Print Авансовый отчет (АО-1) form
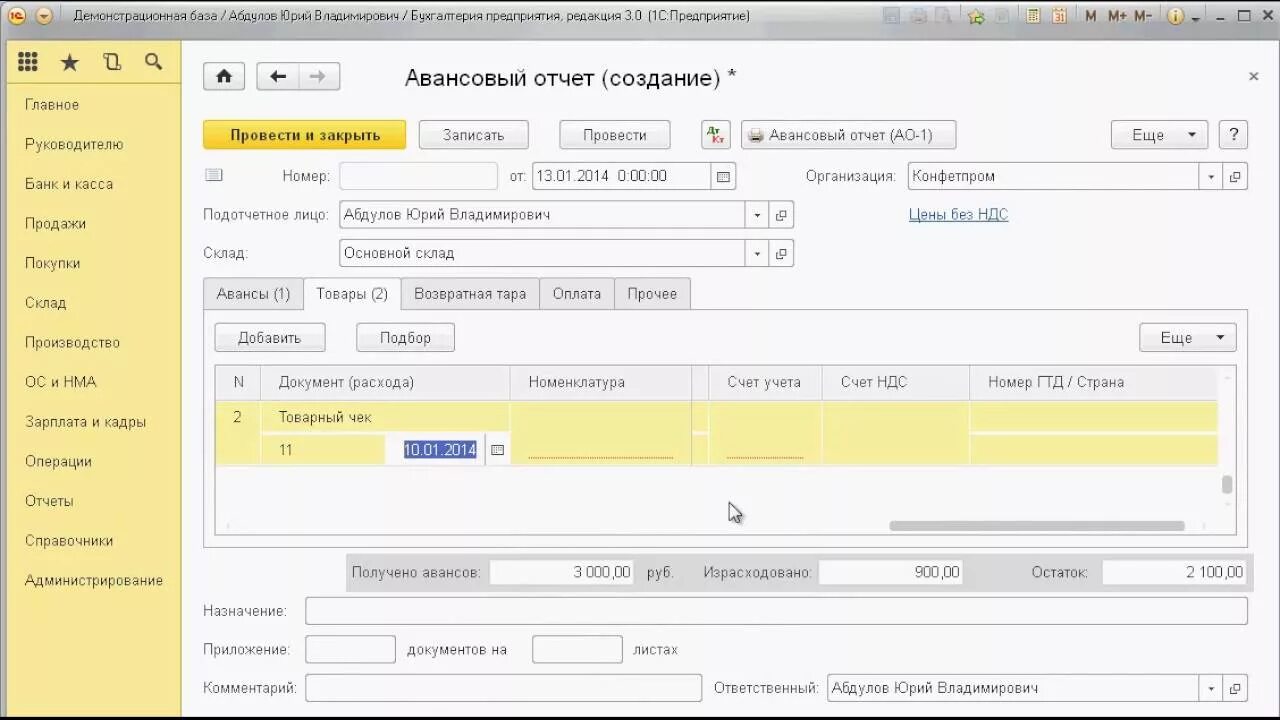The height and width of the screenshot is (720, 1280). 849,135
